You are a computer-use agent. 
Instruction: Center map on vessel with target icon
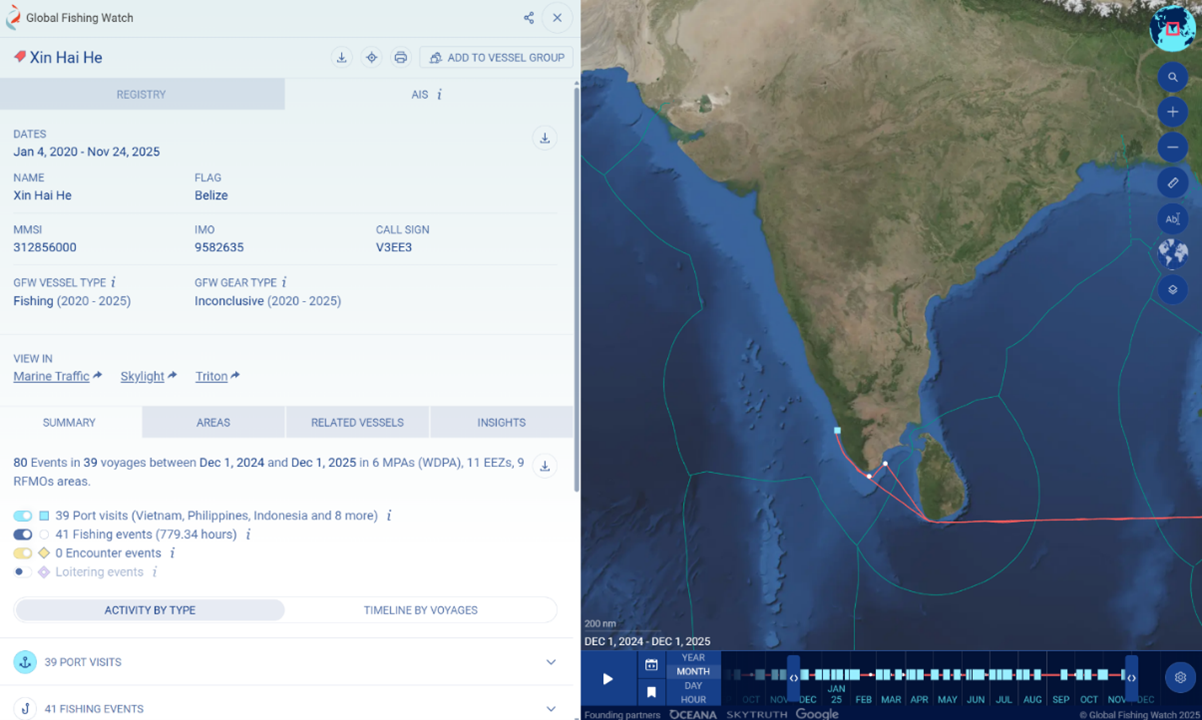371,58
